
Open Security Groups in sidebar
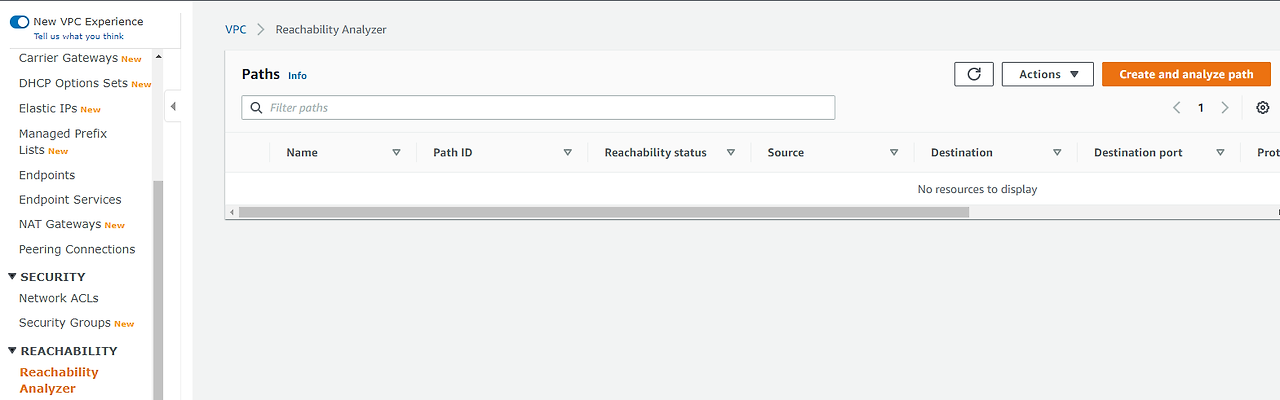(65, 323)
